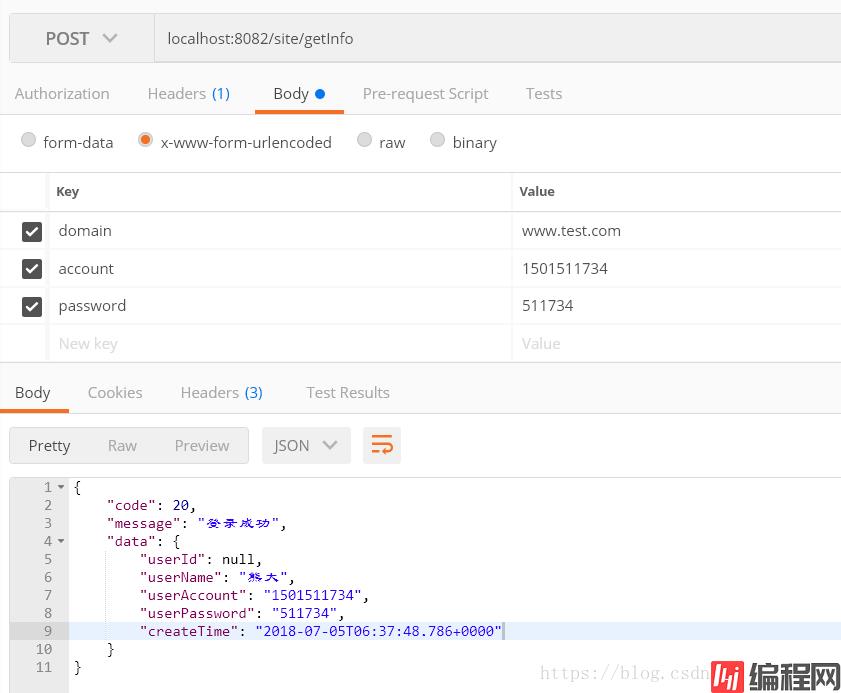Switch response view to Preview
Screen dimensions: 841x693
(x=201, y=446)
